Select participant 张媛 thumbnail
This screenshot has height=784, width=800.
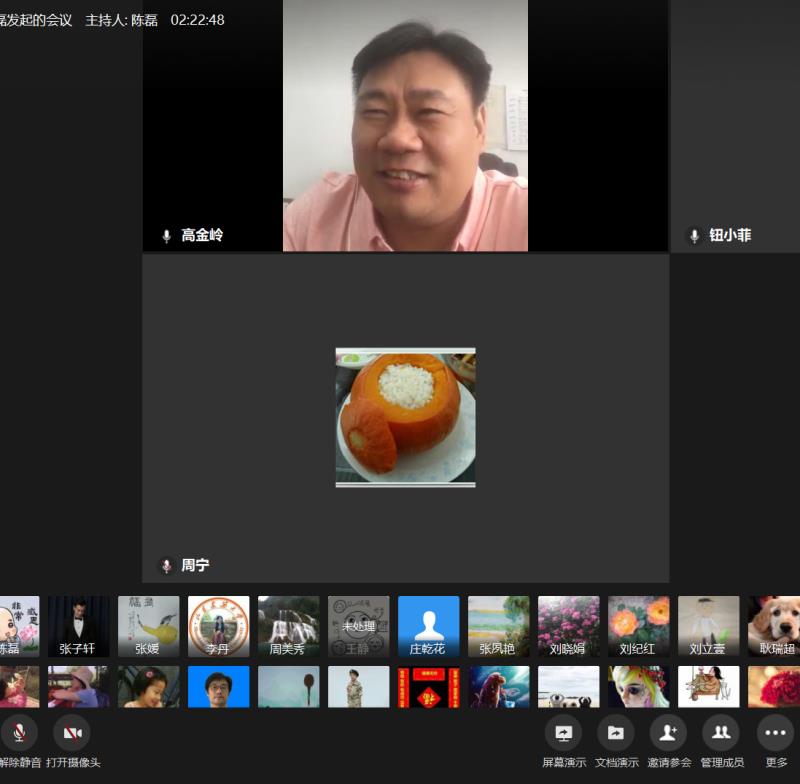click(148, 626)
